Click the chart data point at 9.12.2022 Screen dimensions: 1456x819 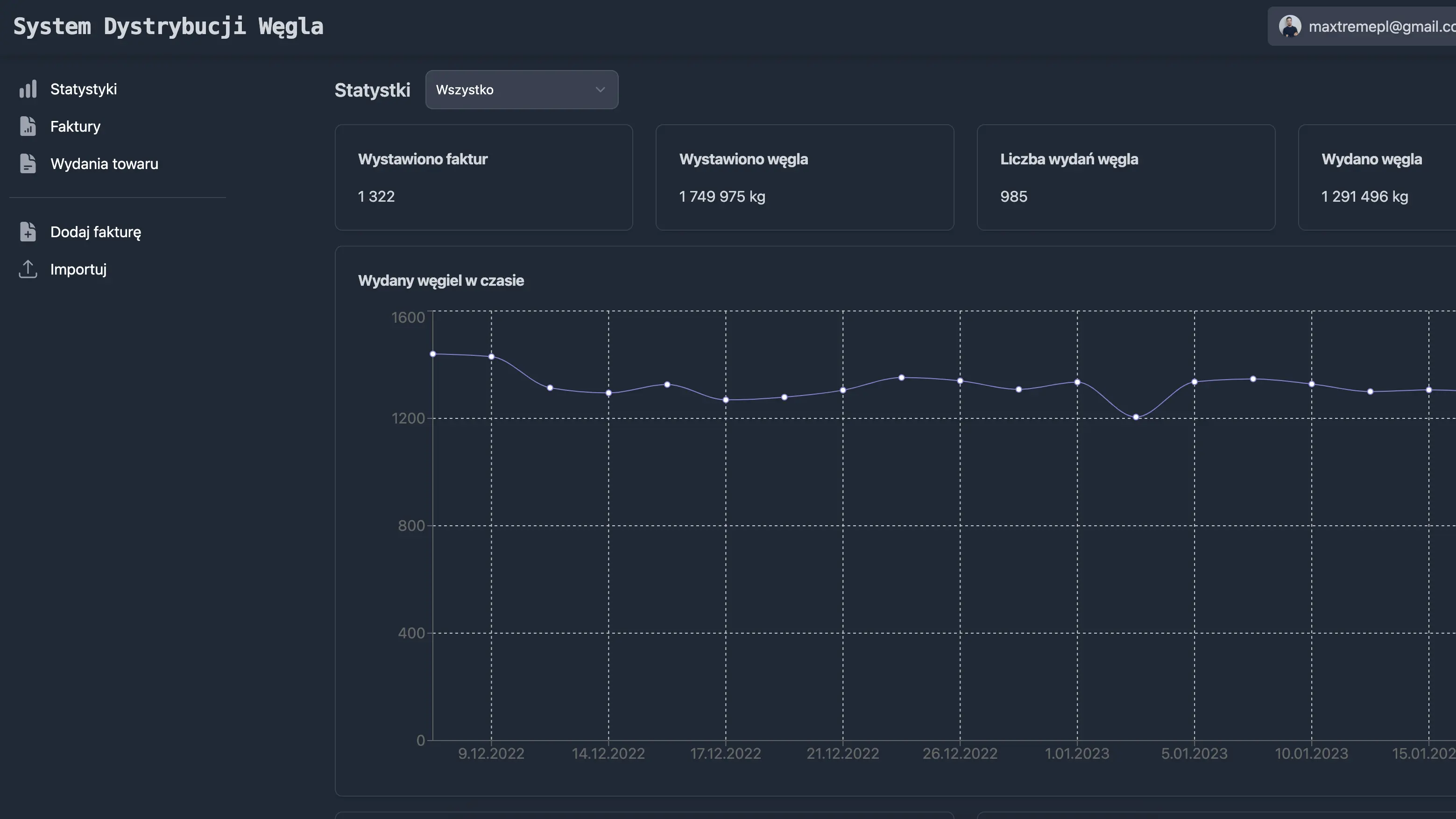[491, 357]
